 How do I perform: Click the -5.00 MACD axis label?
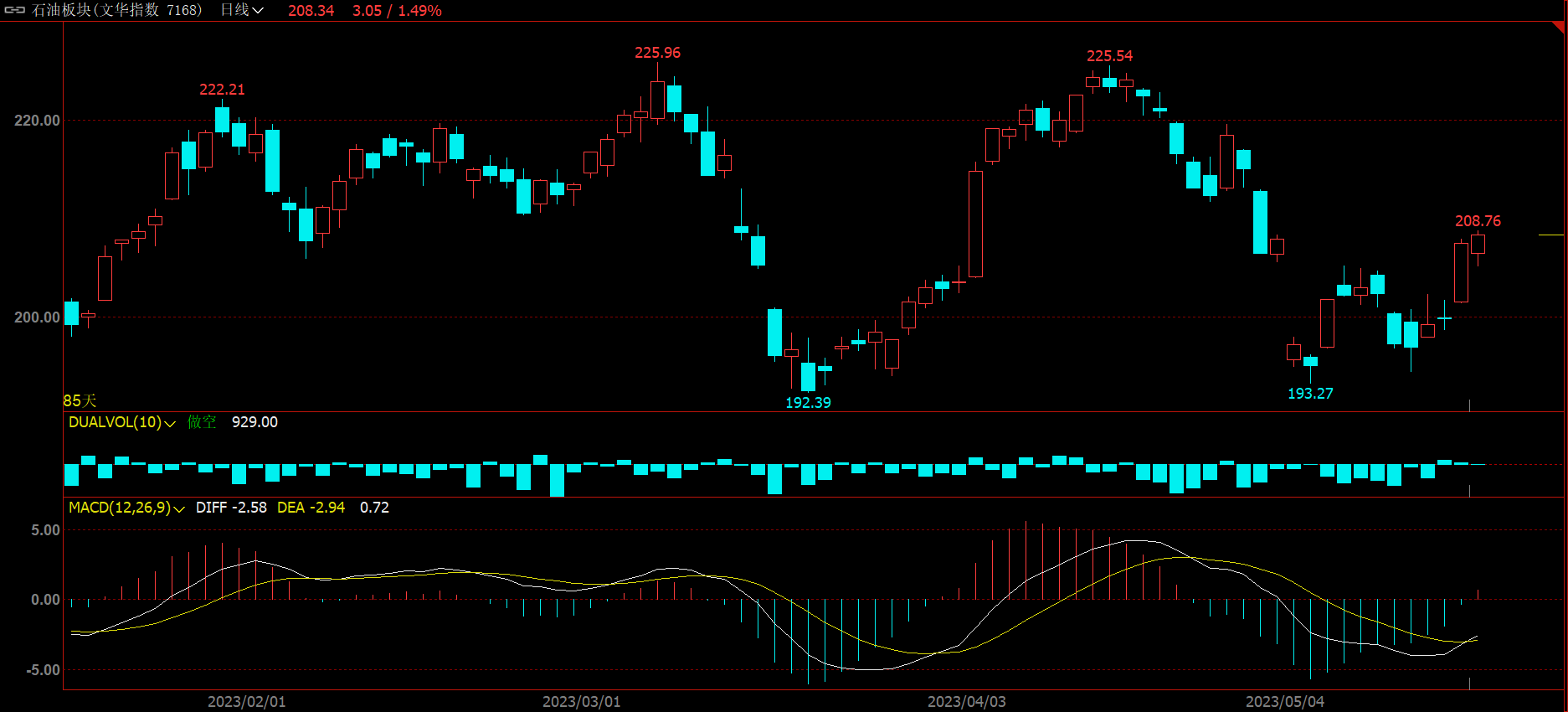pyautogui.click(x=43, y=670)
